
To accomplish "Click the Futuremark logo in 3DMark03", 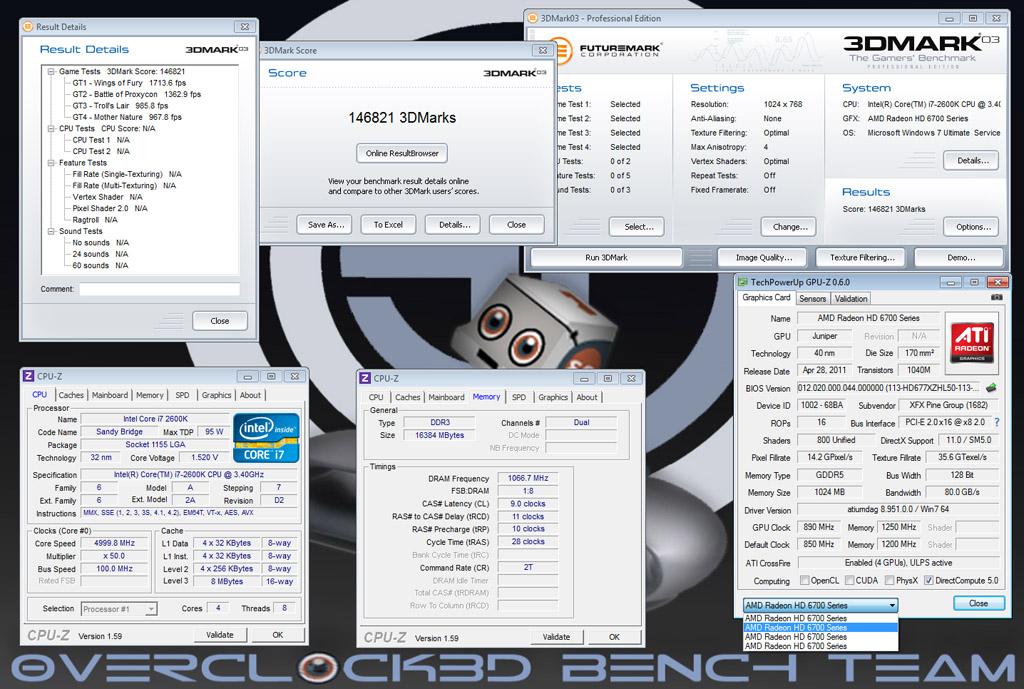I will pyautogui.click(x=609, y=50).
